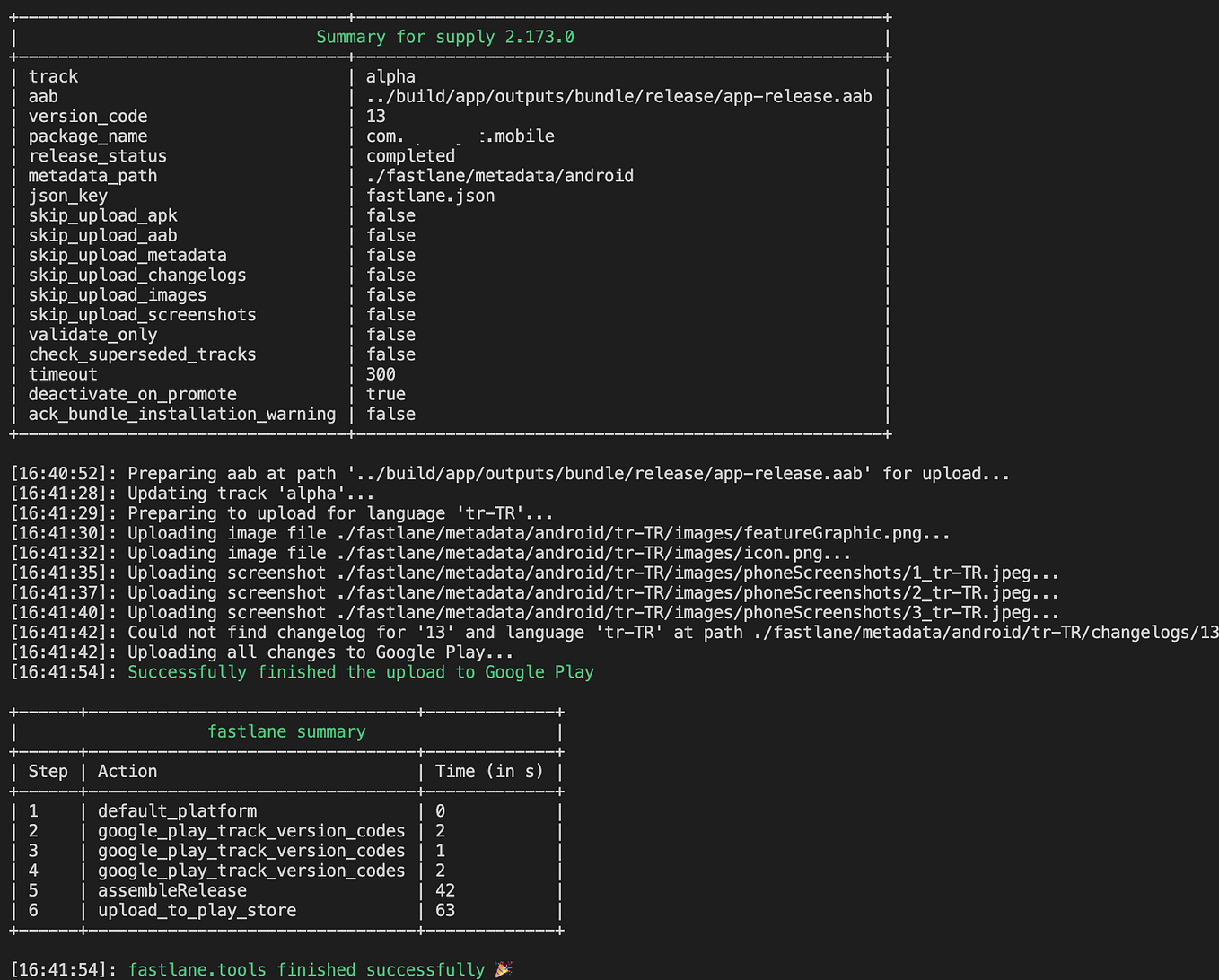Click the 🎉 emoji after the success message

(x=502, y=969)
